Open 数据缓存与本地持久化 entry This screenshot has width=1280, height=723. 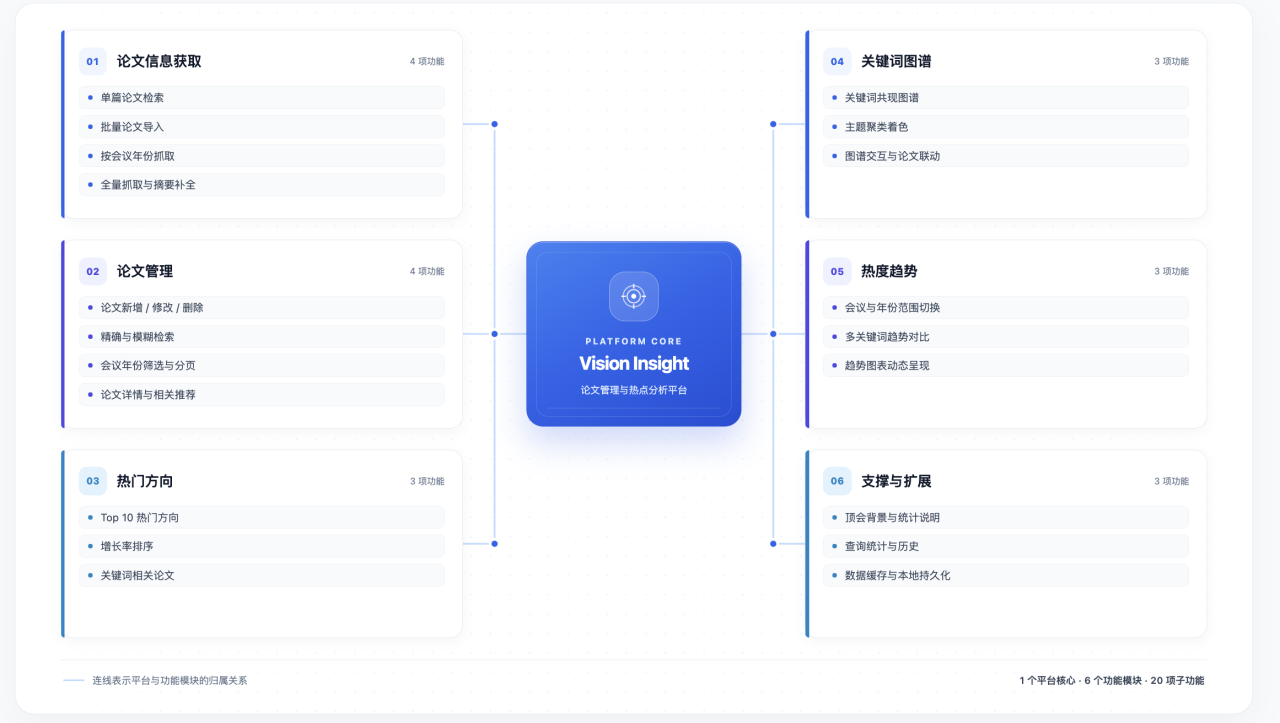click(1006, 576)
